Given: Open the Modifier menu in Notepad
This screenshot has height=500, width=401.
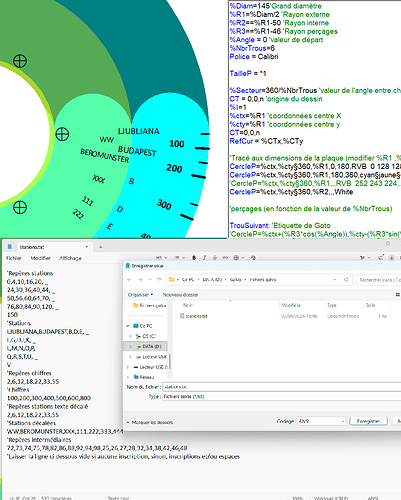Looking at the screenshot, I should [40, 258].
